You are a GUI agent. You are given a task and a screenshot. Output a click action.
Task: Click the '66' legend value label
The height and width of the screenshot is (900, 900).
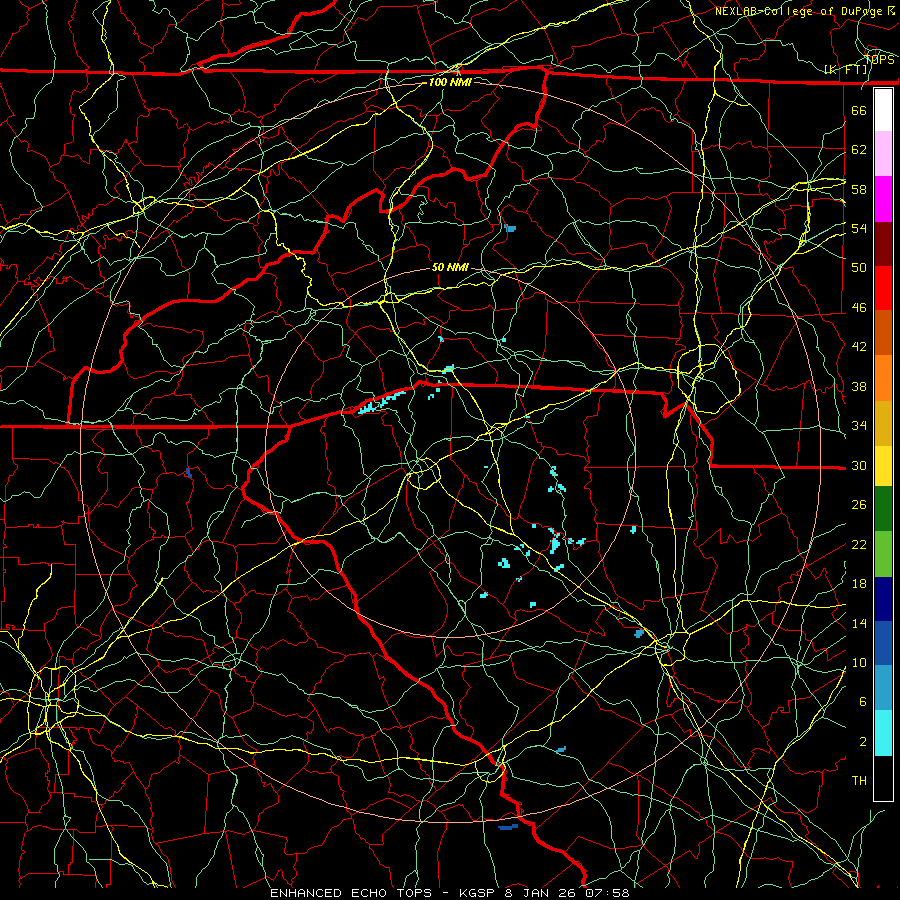click(x=859, y=110)
